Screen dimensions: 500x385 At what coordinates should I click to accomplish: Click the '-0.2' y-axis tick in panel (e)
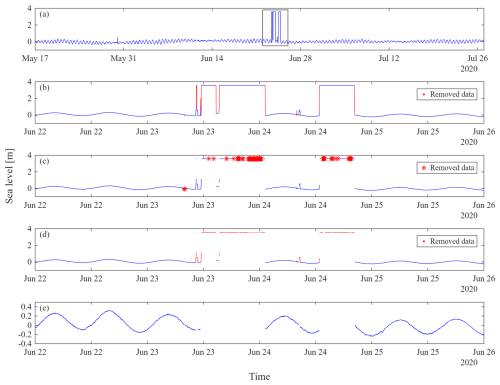tap(25, 334)
